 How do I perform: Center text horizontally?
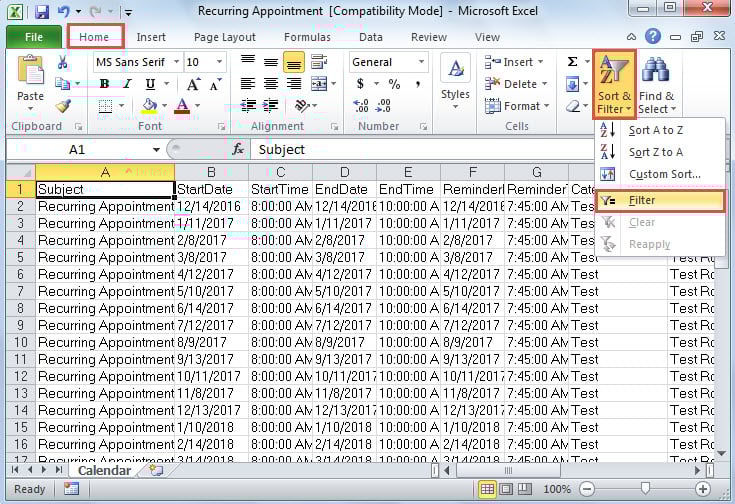pos(270,84)
